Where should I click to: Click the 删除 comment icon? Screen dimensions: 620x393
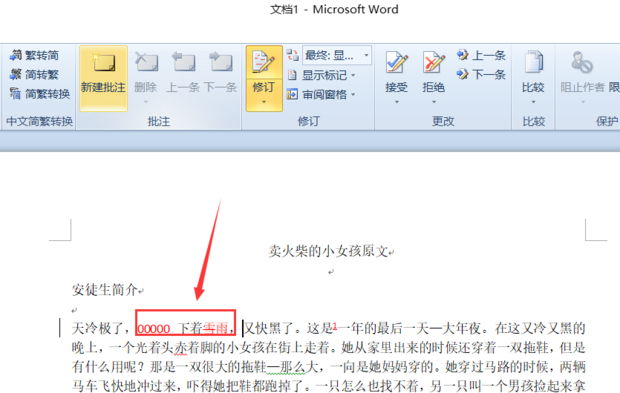[x=146, y=63]
